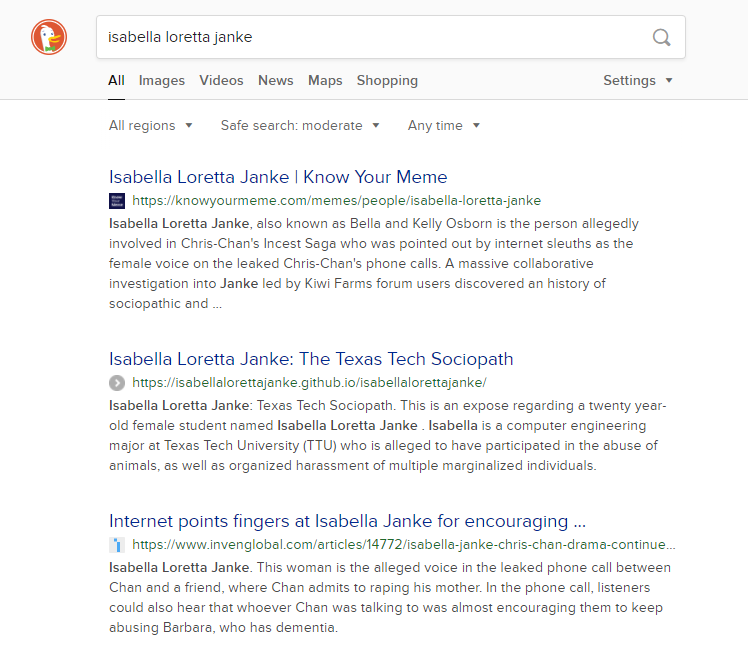Click the Know Your Meme result description text

click(374, 263)
